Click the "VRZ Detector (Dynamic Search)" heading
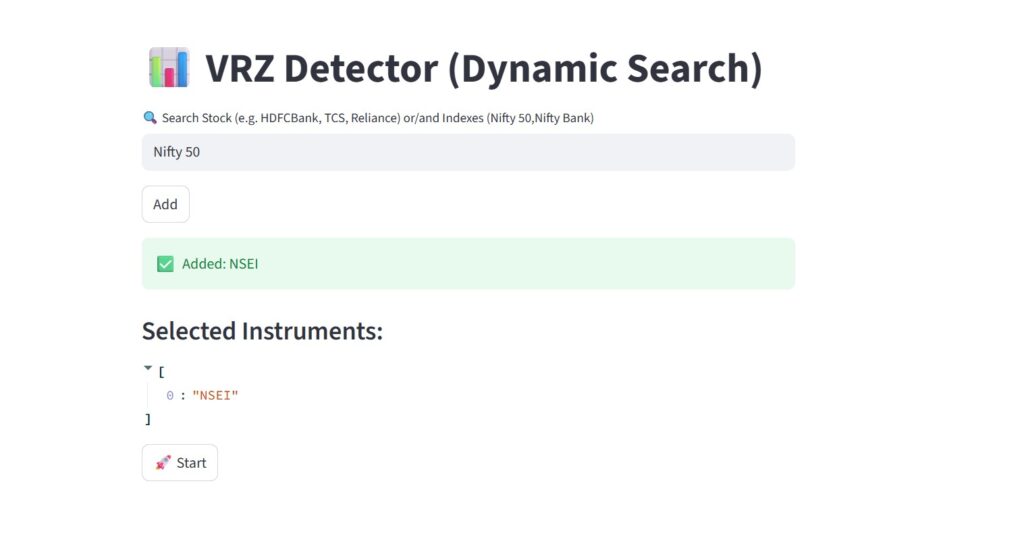1024x548 pixels. pyautogui.click(x=484, y=68)
